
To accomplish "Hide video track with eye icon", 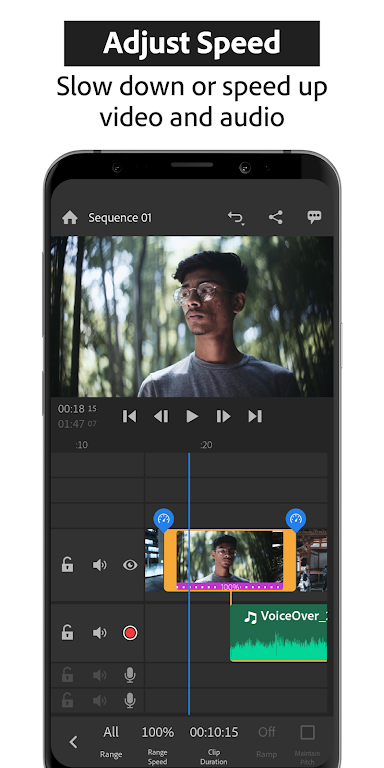I will (130, 565).
